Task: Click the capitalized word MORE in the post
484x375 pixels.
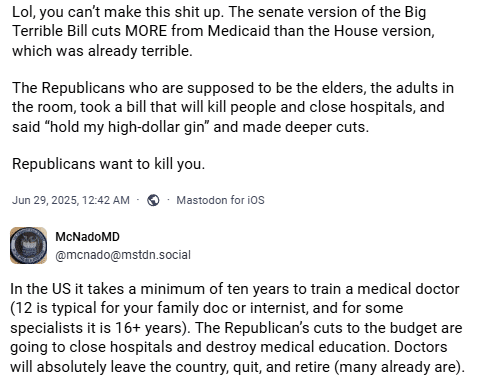Action: coord(146,31)
